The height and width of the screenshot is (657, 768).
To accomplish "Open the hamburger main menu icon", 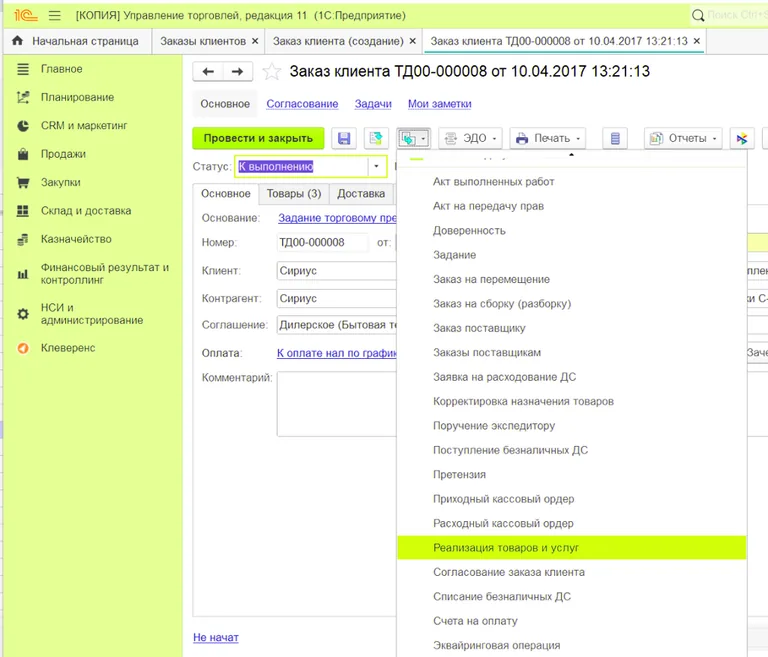I will point(54,15).
